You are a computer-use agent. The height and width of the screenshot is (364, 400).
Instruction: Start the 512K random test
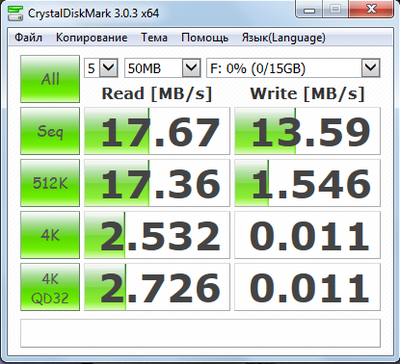[50, 183]
